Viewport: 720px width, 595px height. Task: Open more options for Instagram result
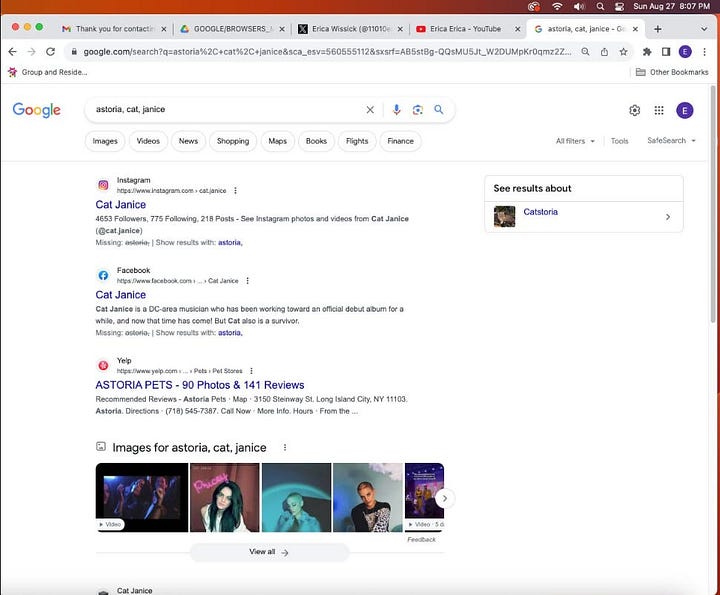[236, 191]
